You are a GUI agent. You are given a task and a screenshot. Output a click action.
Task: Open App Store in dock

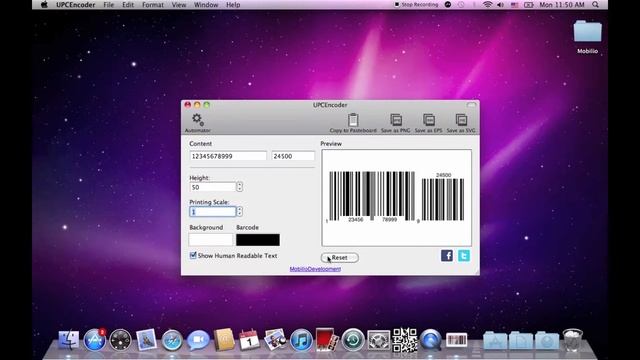point(95,340)
